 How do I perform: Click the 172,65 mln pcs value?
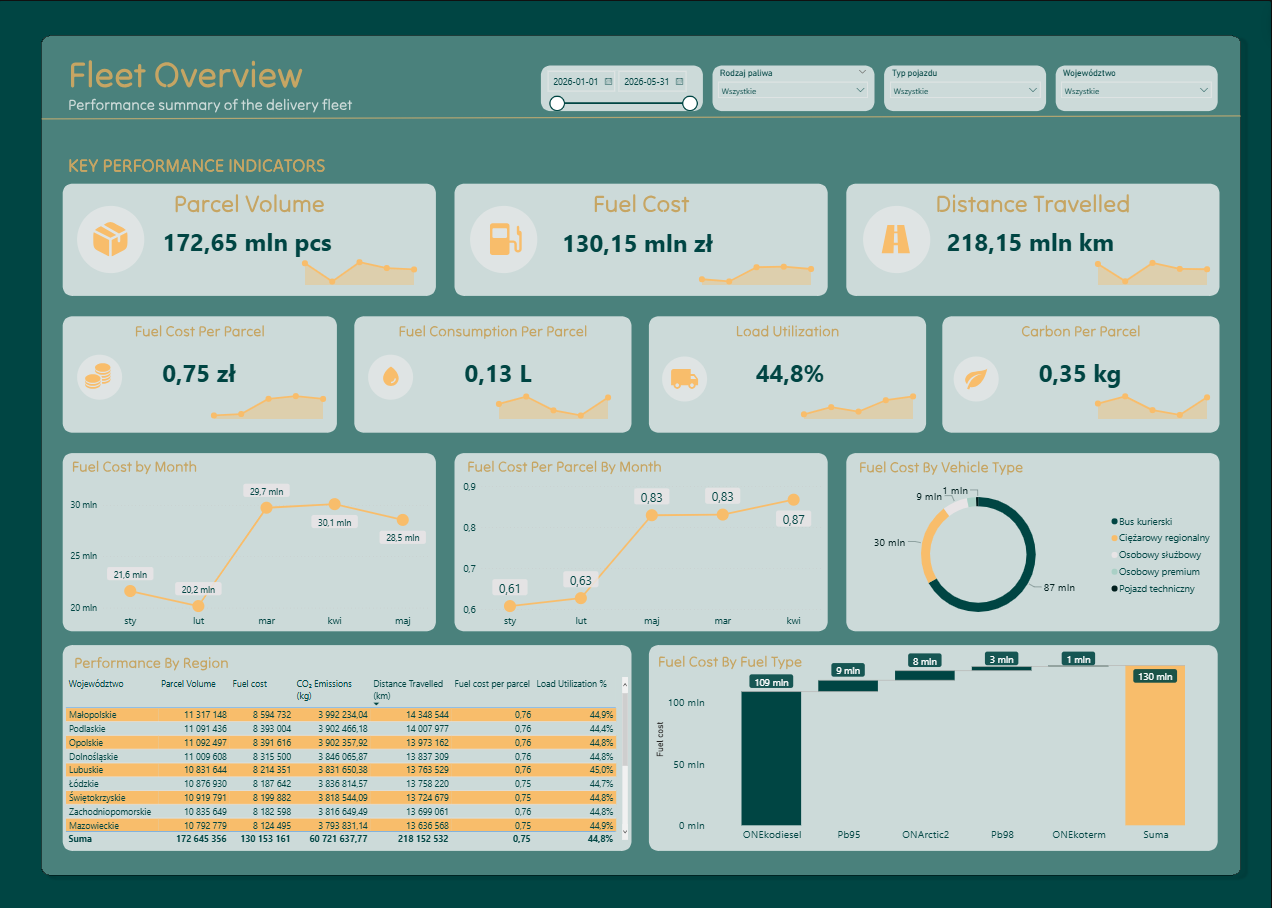tap(247, 243)
